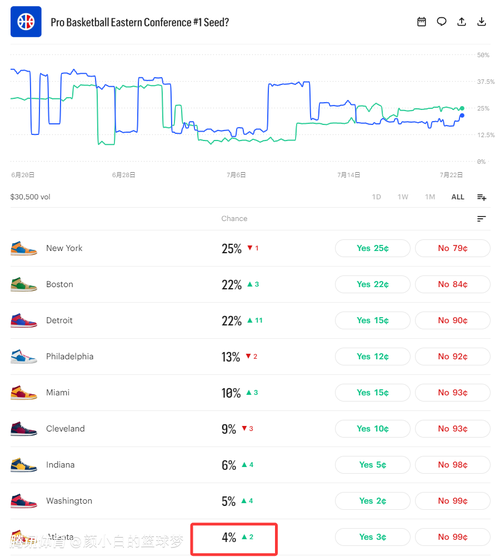Image resolution: width=500 pixels, height=557 pixels.
Task: Click the download icon in header
Action: pos(482,22)
